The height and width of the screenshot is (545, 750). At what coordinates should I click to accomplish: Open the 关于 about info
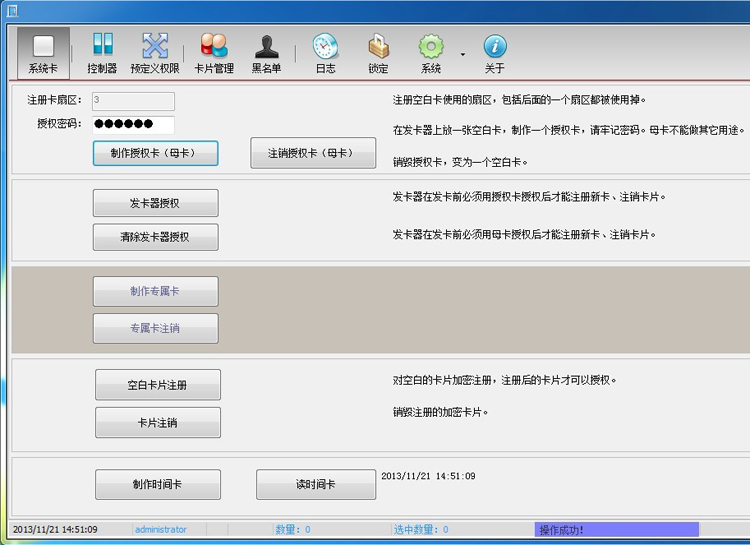pyautogui.click(x=495, y=53)
